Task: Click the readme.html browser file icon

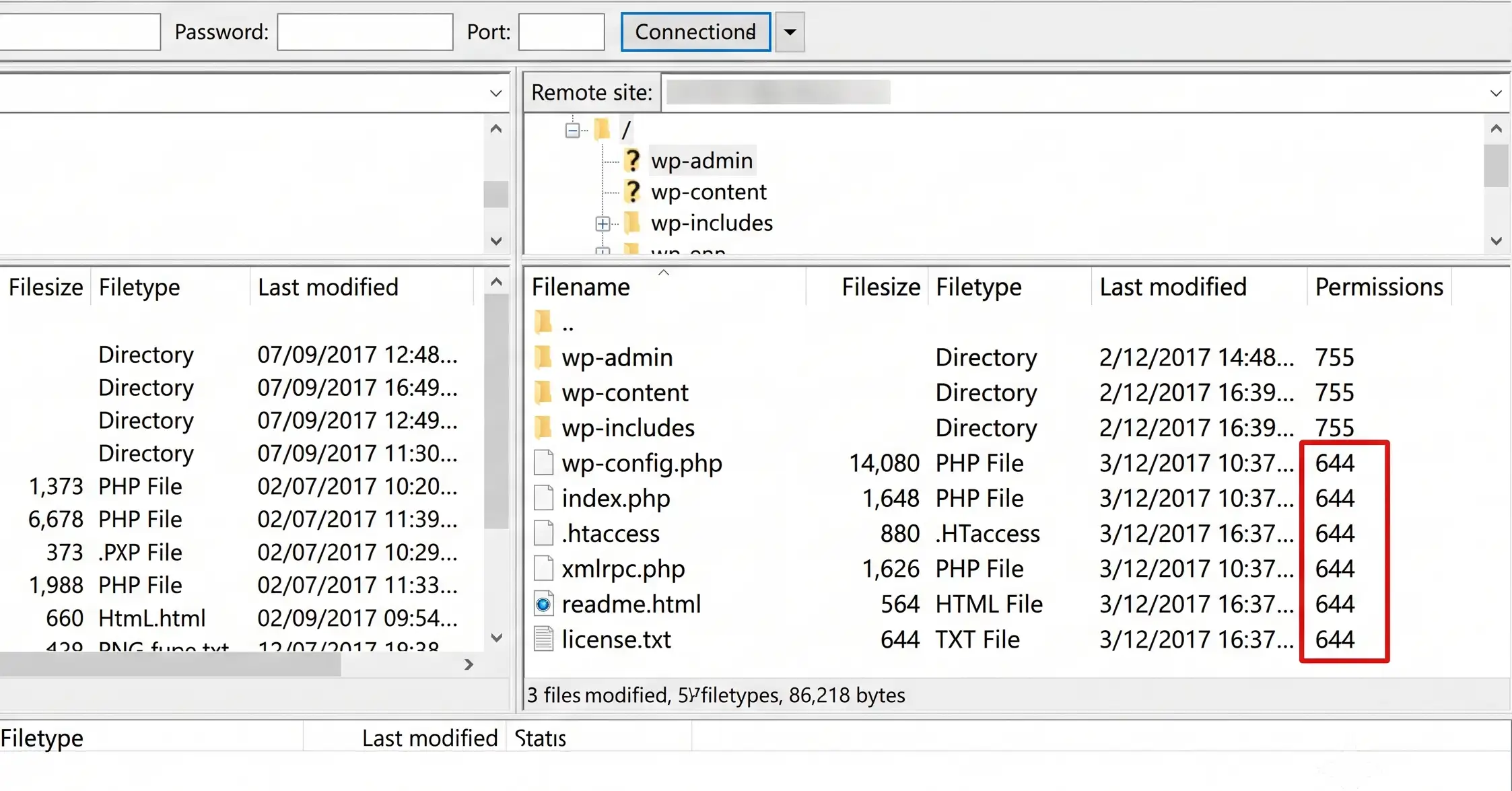Action: click(543, 604)
